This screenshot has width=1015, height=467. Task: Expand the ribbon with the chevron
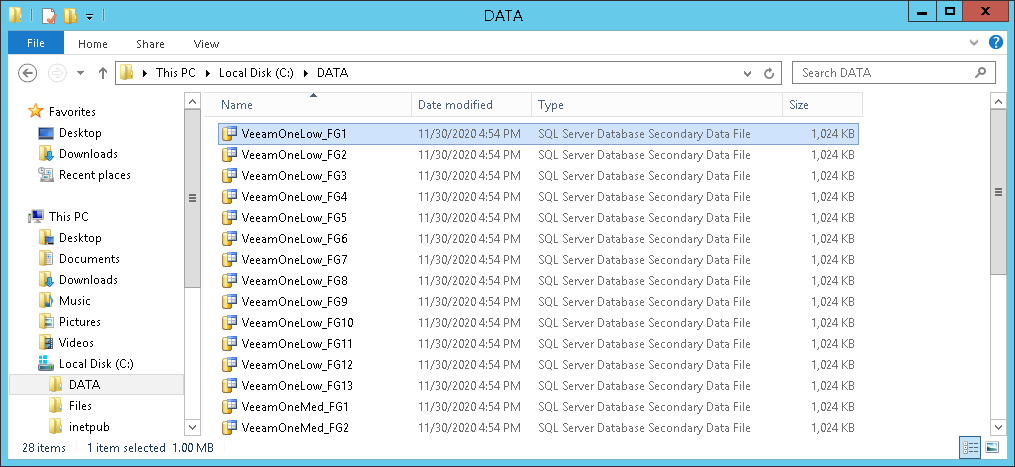click(x=976, y=44)
